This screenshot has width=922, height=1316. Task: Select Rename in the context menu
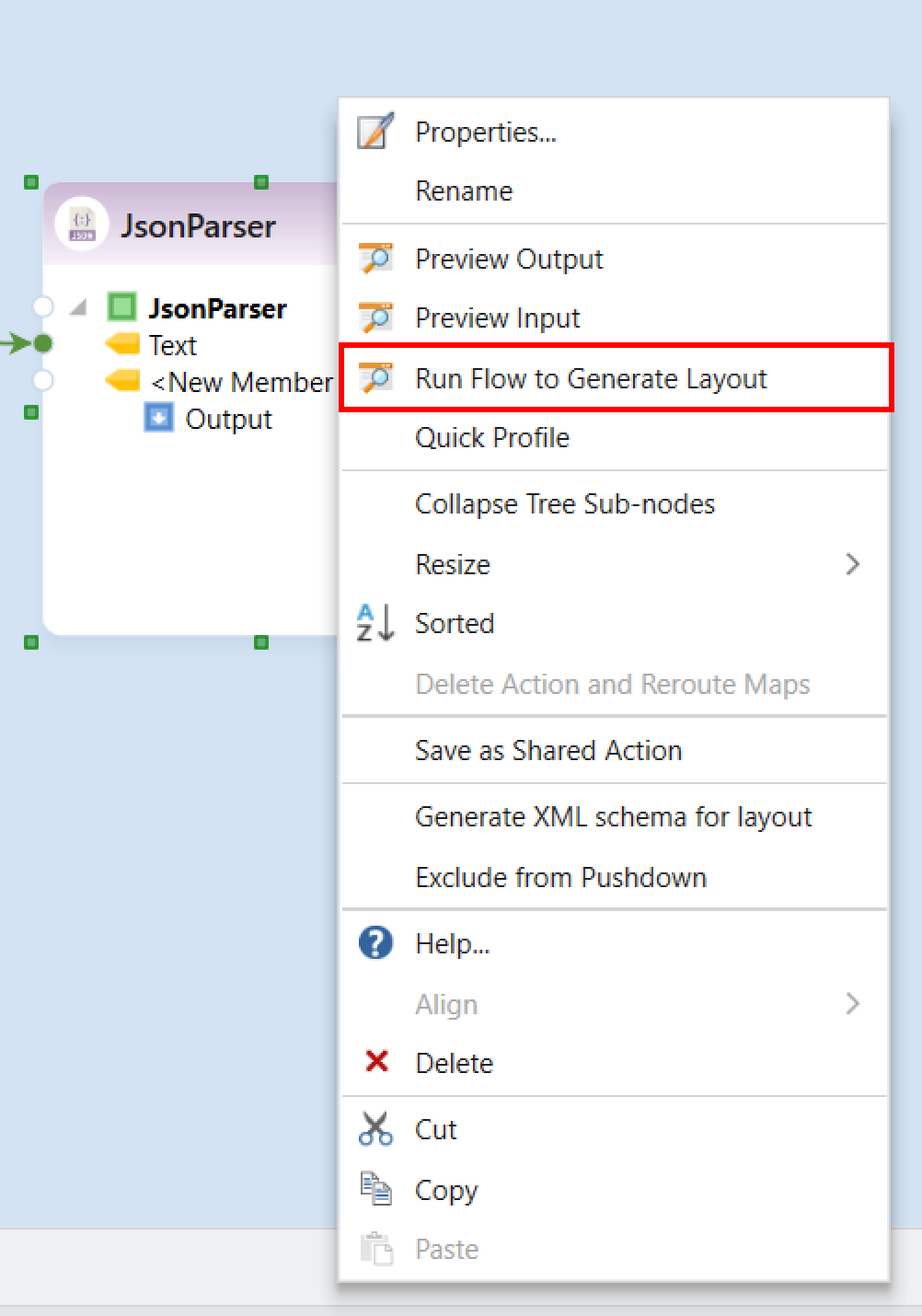click(x=464, y=191)
